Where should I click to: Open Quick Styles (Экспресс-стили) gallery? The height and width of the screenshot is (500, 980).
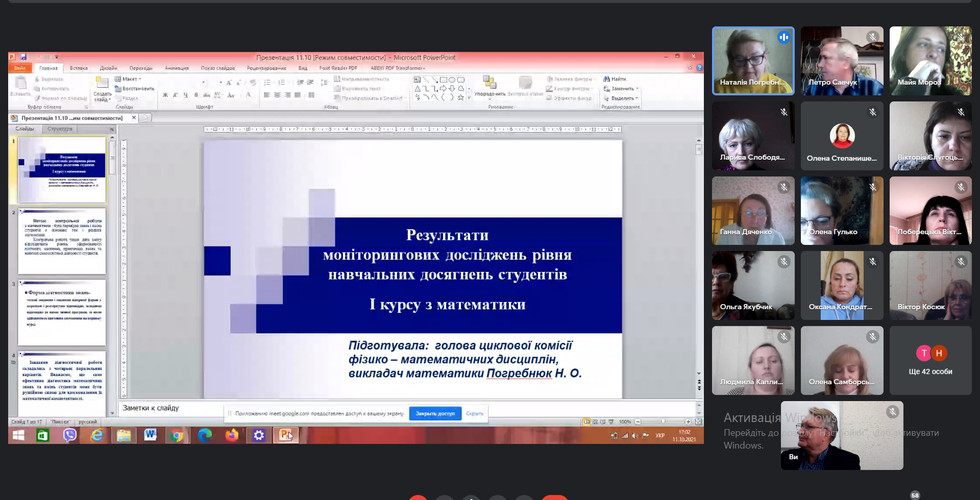click(524, 87)
